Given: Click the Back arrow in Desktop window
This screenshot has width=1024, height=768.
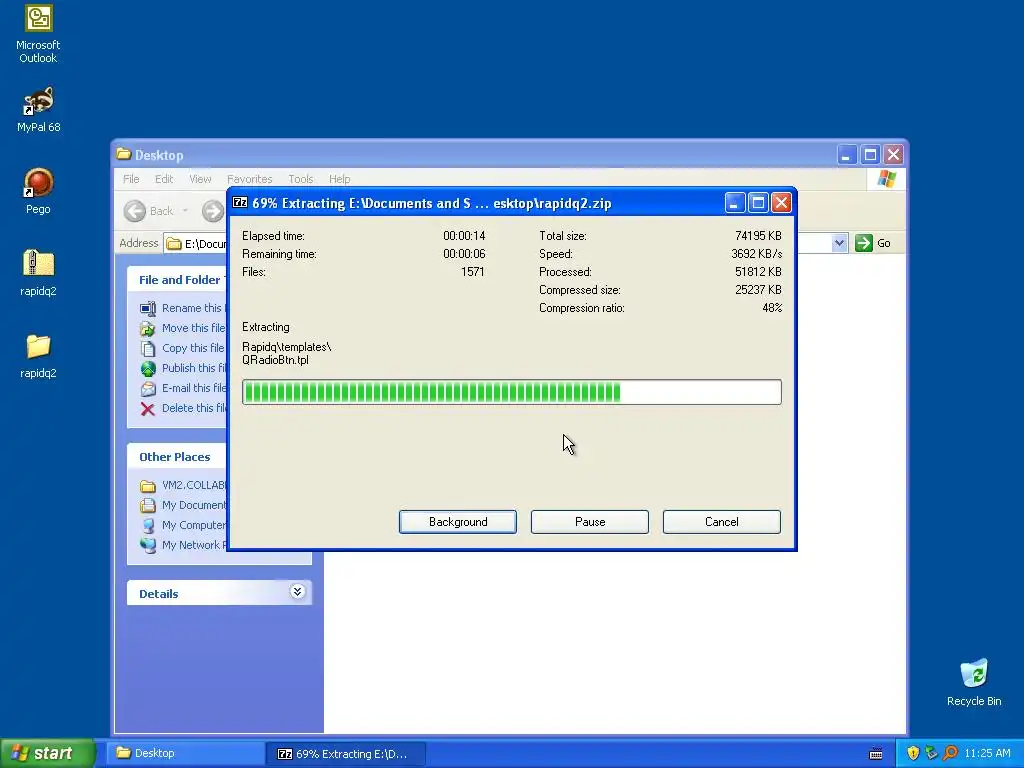Looking at the screenshot, I should click(135, 211).
